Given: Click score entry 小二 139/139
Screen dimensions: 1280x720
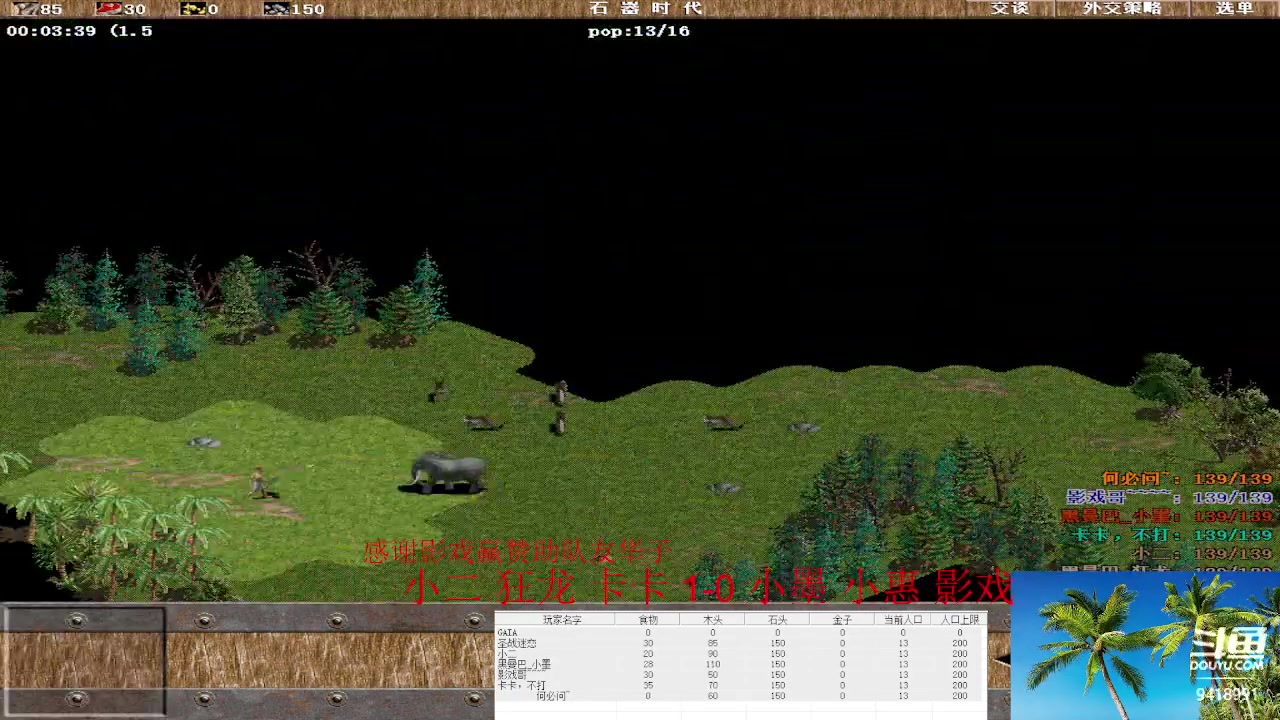Looking at the screenshot, I should [1203, 553].
